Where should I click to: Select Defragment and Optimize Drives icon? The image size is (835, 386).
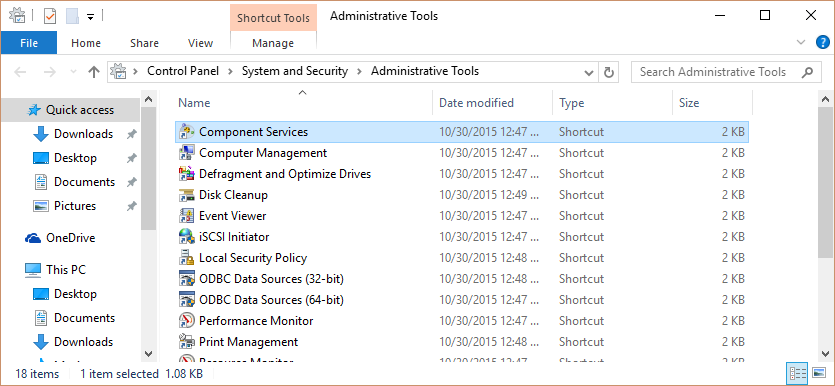[x=186, y=174]
